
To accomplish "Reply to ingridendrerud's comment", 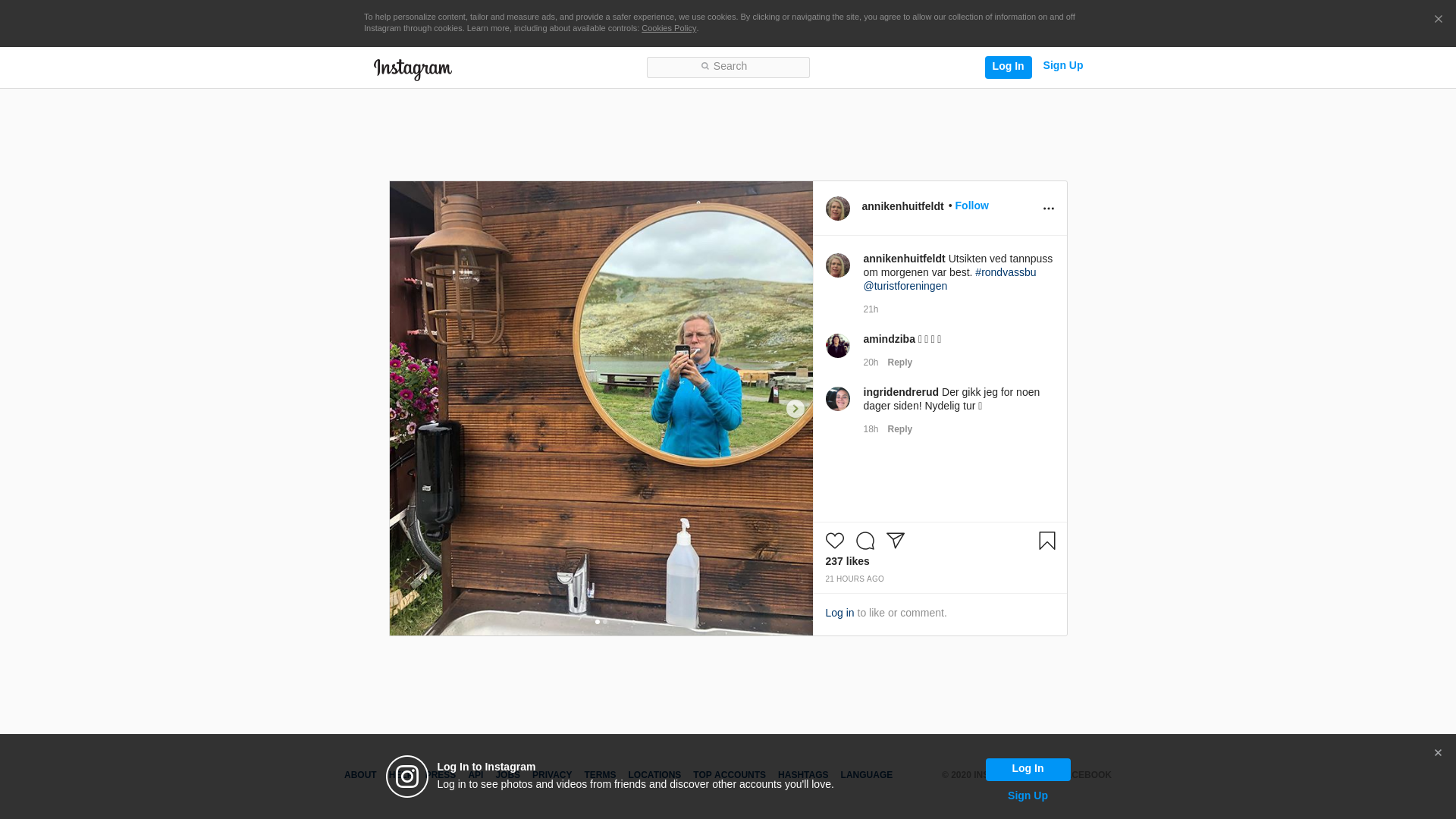I will [x=899, y=429].
